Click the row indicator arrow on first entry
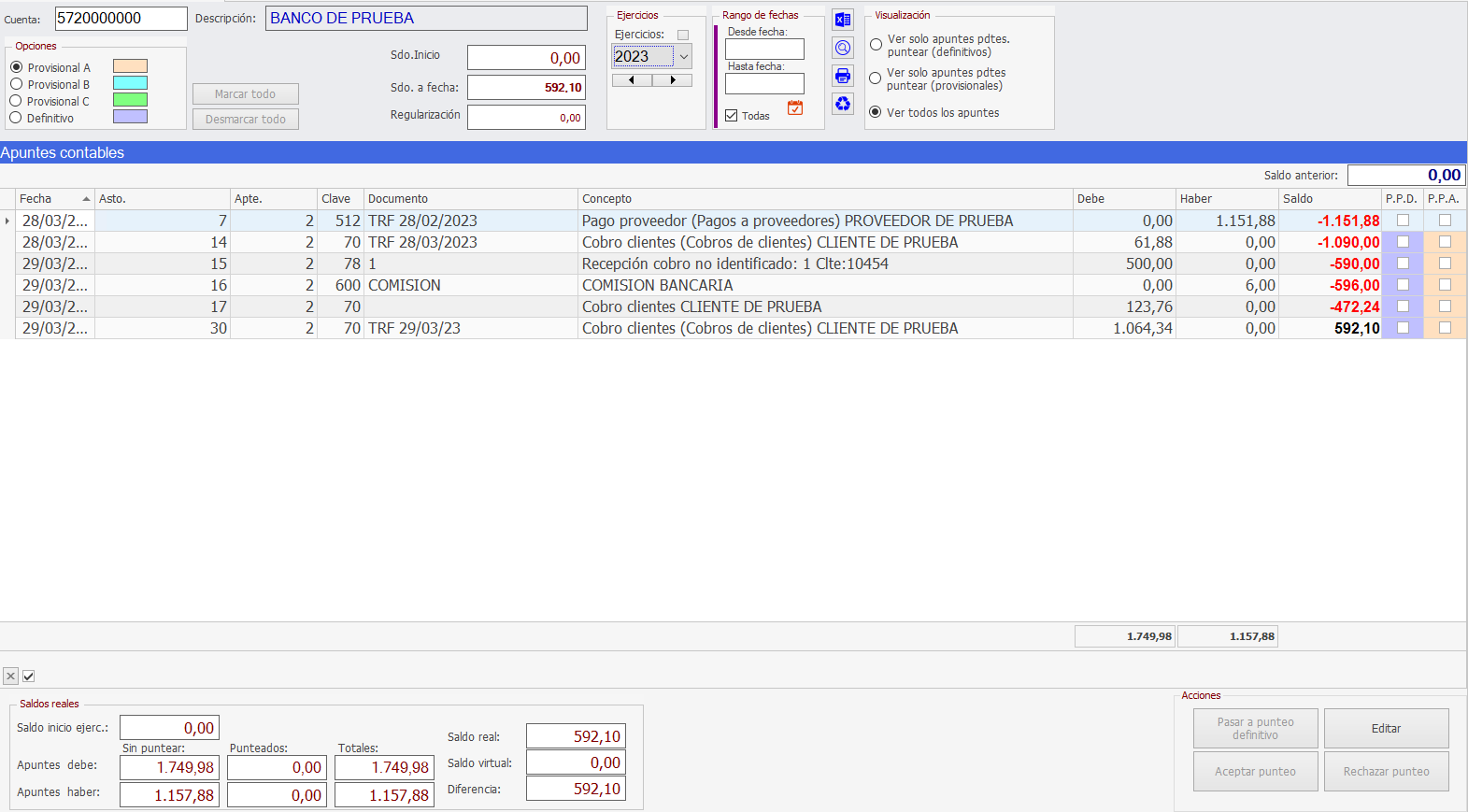The width and height of the screenshot is (1468, 812). click(7, 221)
